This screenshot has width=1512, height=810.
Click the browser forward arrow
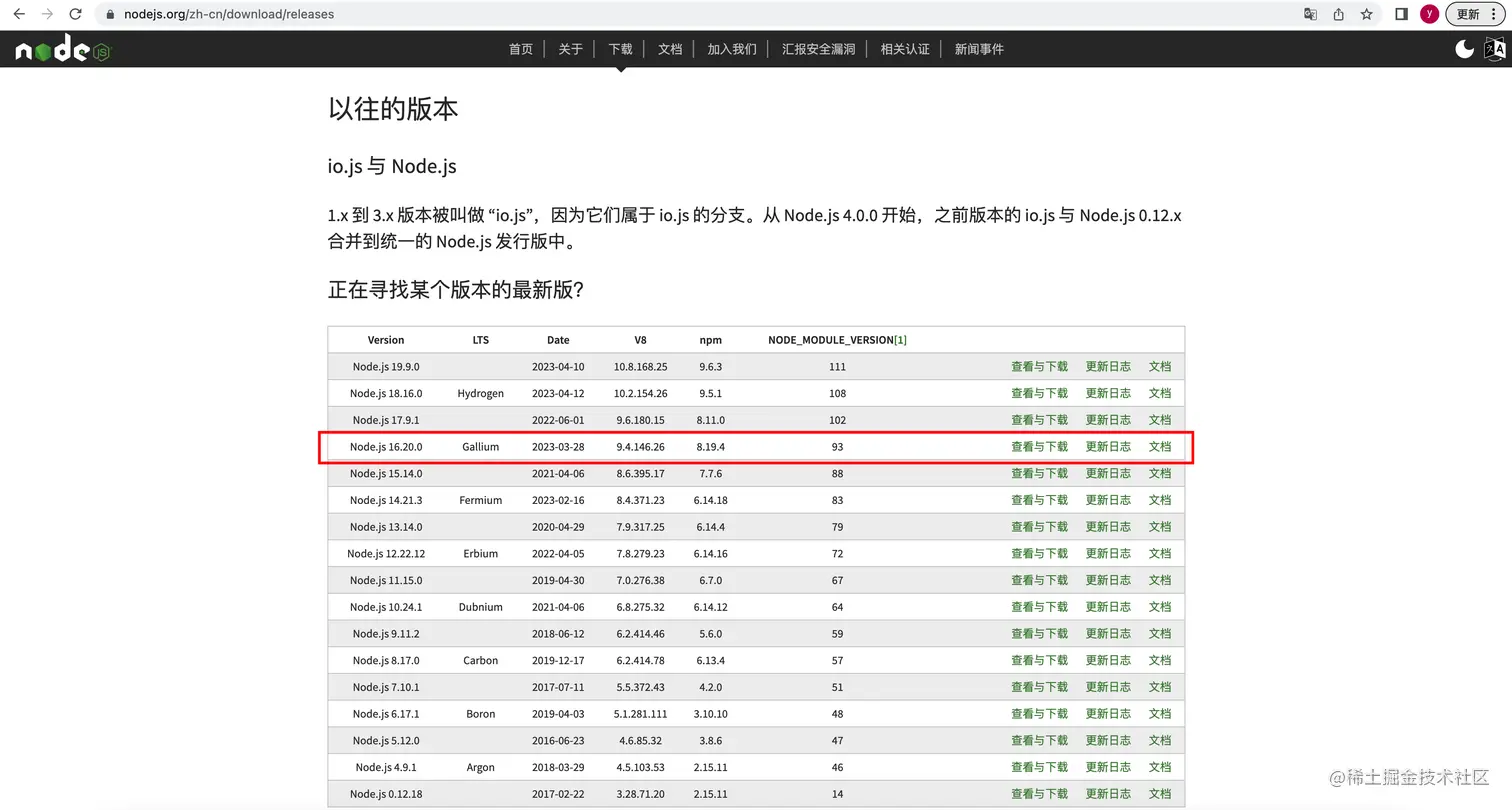pos(47,14)
